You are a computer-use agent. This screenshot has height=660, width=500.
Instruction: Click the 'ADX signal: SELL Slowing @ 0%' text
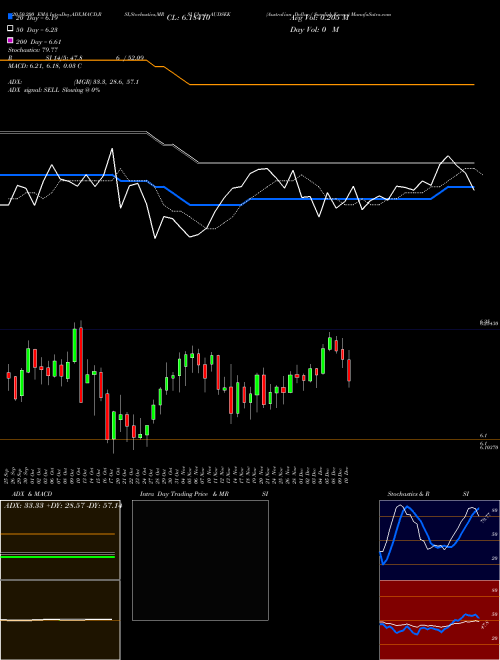coord(54,90)
